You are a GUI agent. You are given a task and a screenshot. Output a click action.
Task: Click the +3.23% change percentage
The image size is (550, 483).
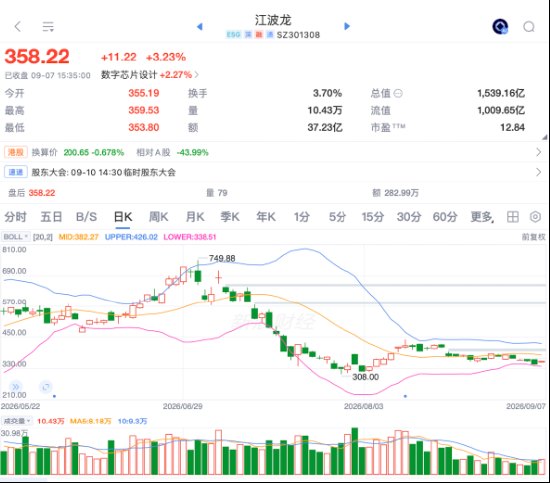166,57
